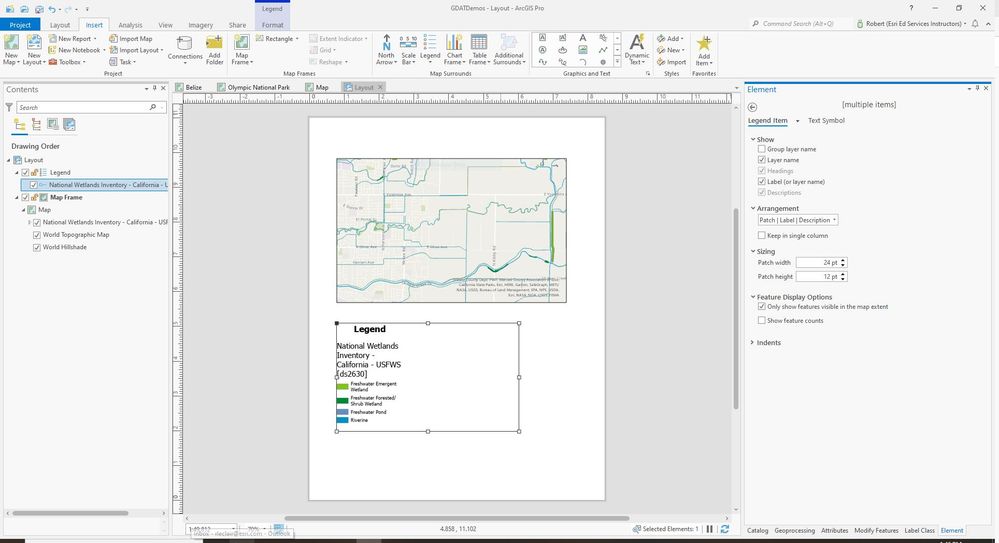Insert a North Arrow
Screen dimensions: 999x543
click(x=386, y=43)
